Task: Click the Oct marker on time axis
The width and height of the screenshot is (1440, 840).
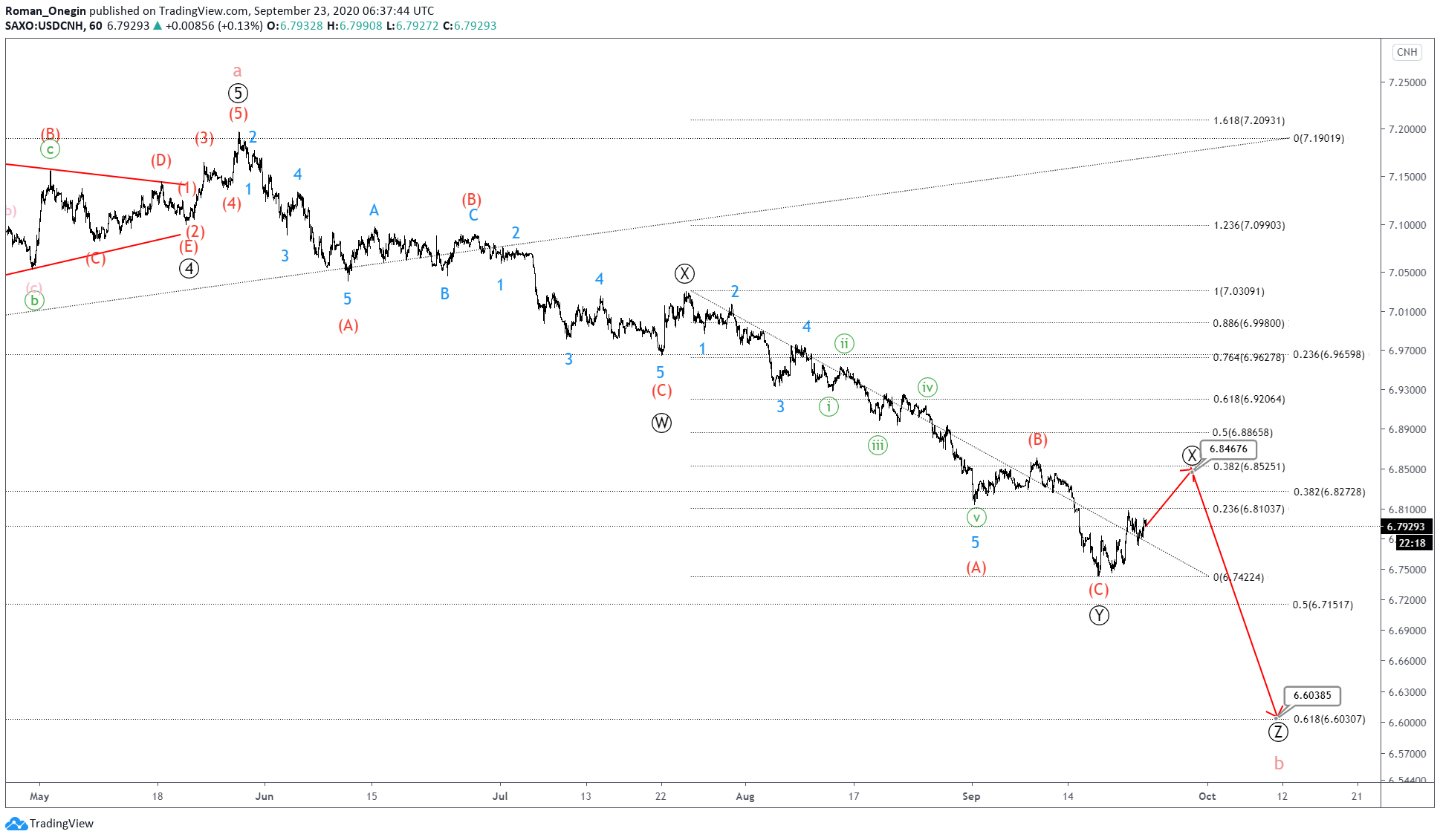Action: tap(1207, 796)
